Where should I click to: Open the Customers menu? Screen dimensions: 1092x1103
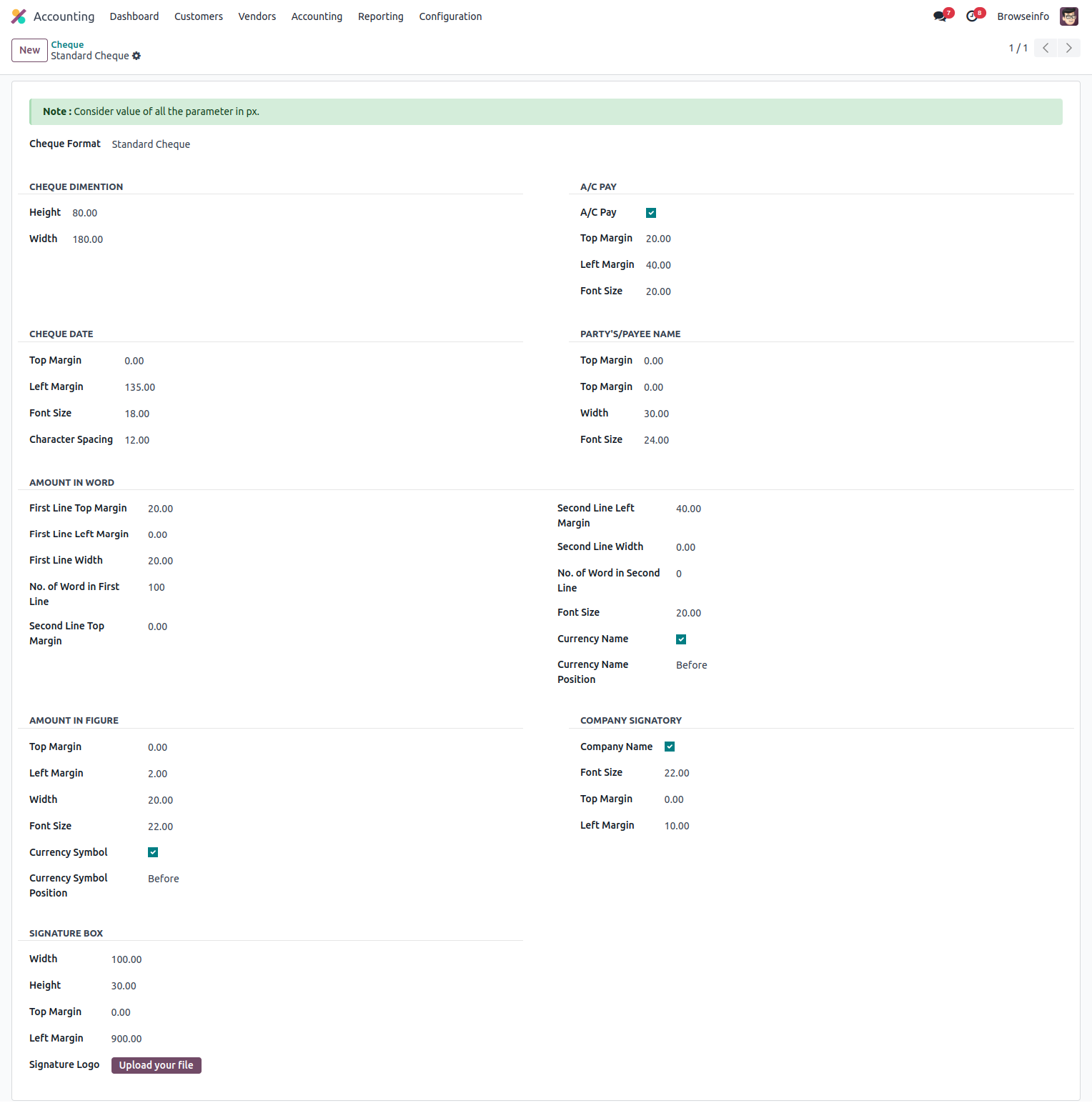[199, 16]
